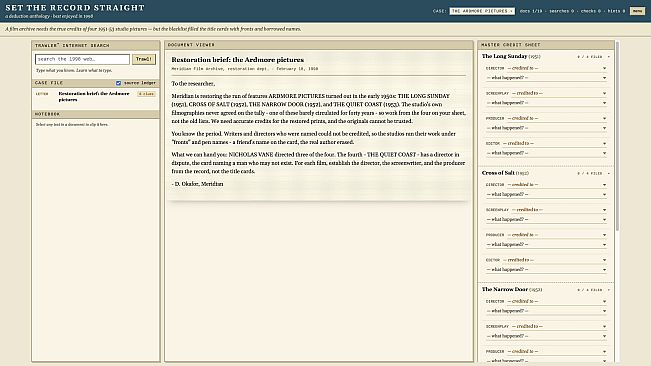Open The Long Sunday screenplay credited-to dropdown

[559, 93]
